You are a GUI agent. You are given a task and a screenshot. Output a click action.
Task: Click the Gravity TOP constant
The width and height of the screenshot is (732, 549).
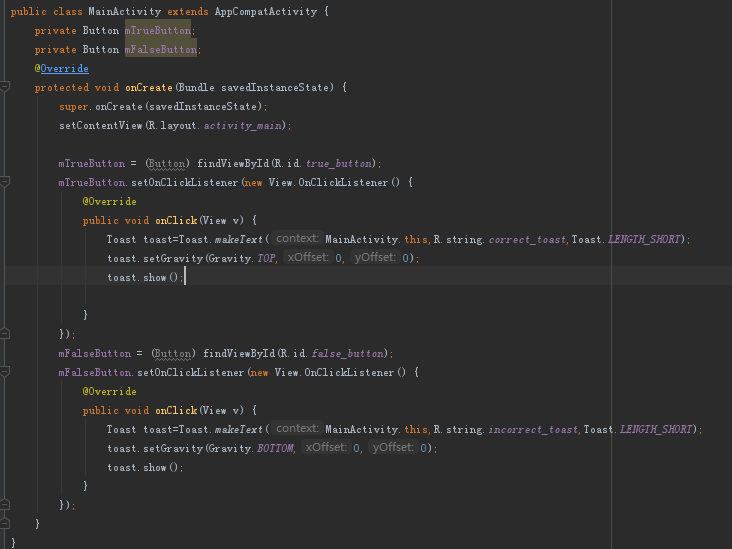266,259
